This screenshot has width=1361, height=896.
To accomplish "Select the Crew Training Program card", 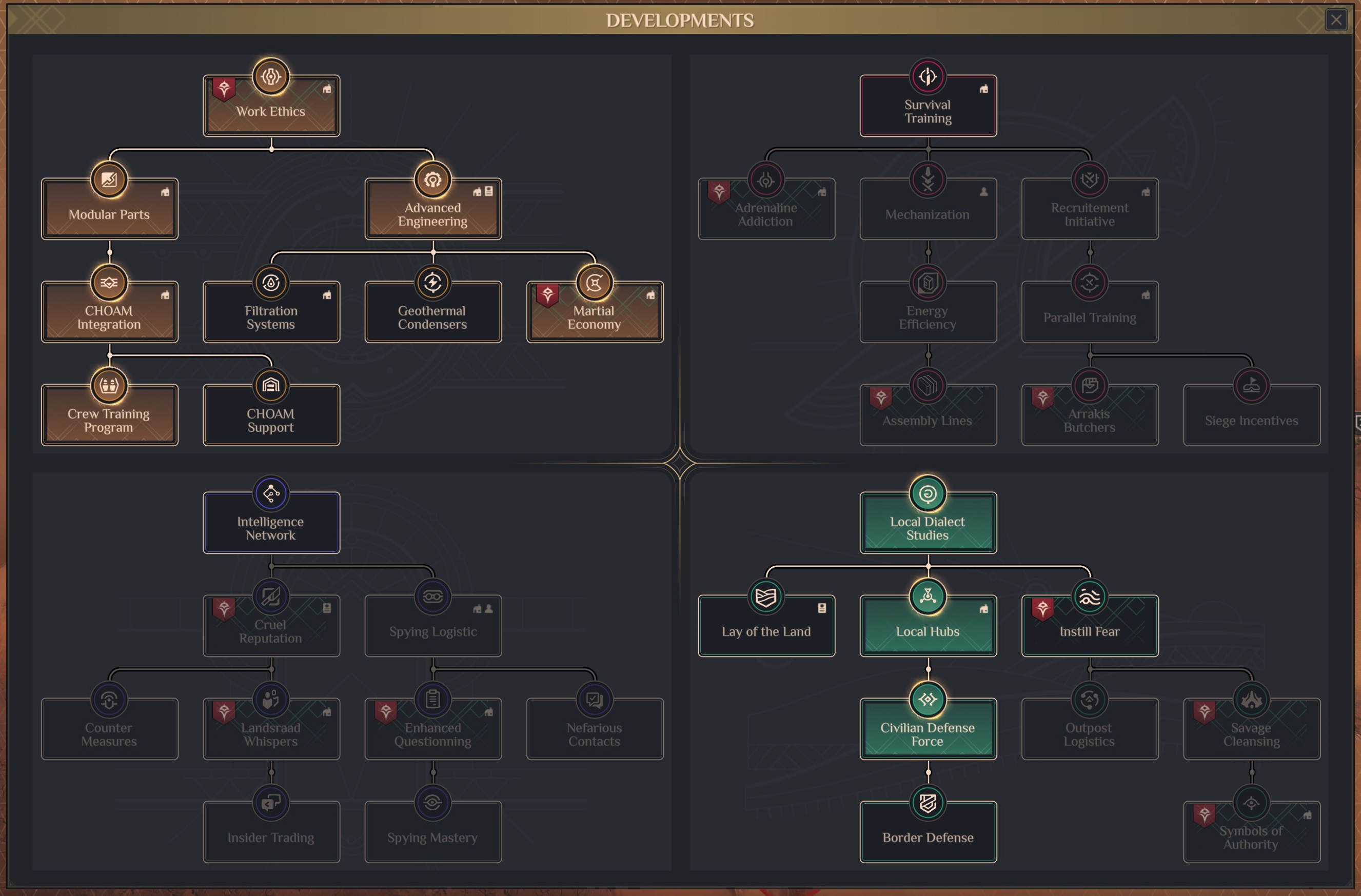I will point(109,421).
